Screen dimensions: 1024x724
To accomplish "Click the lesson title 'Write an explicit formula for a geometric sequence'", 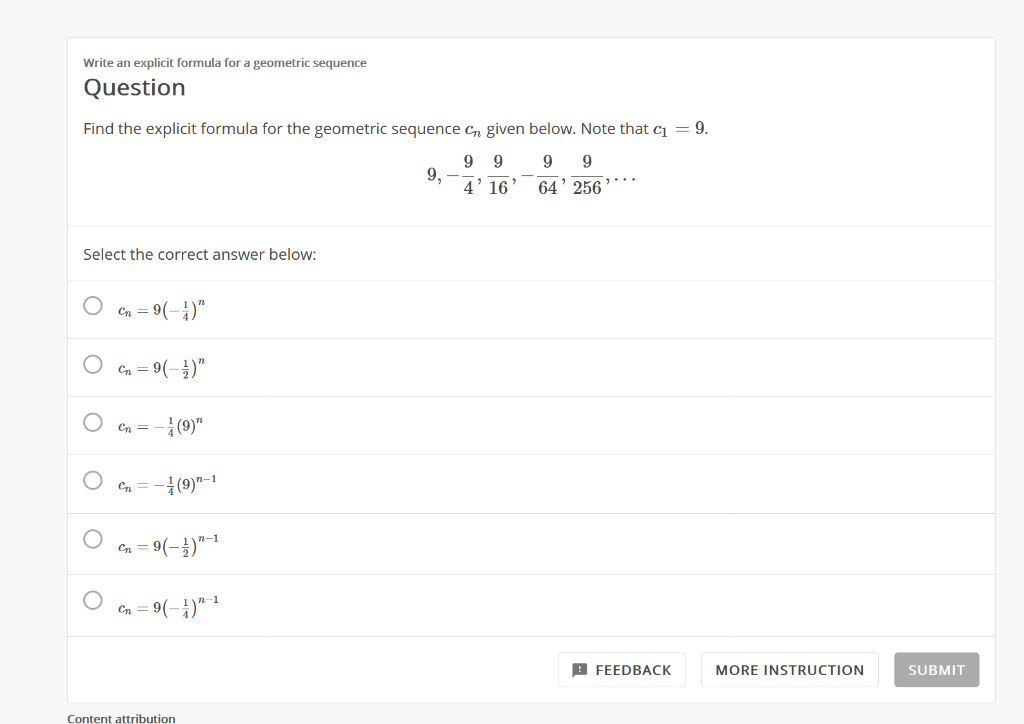I will (x=224, y=62).
